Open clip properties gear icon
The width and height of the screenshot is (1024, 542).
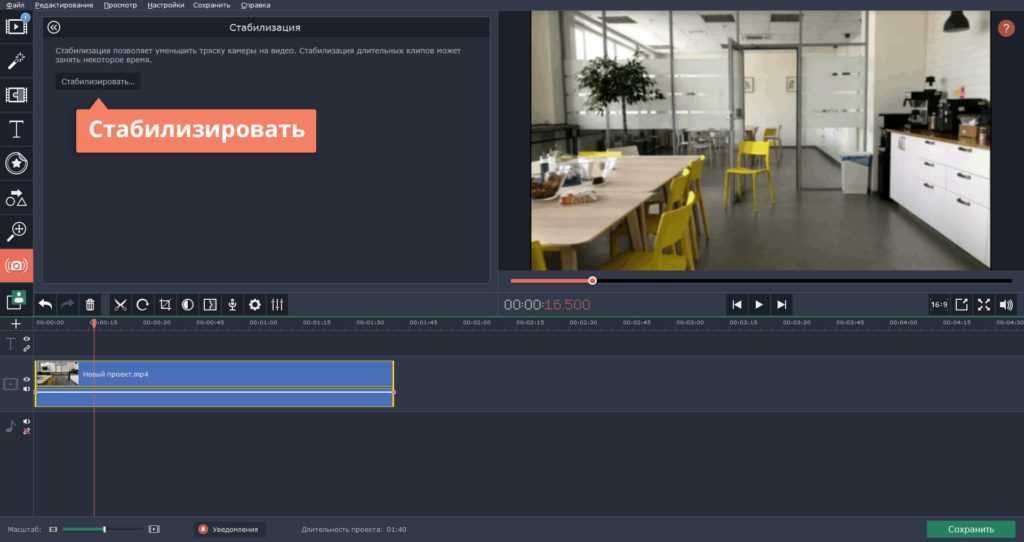[x=255, y=305]
